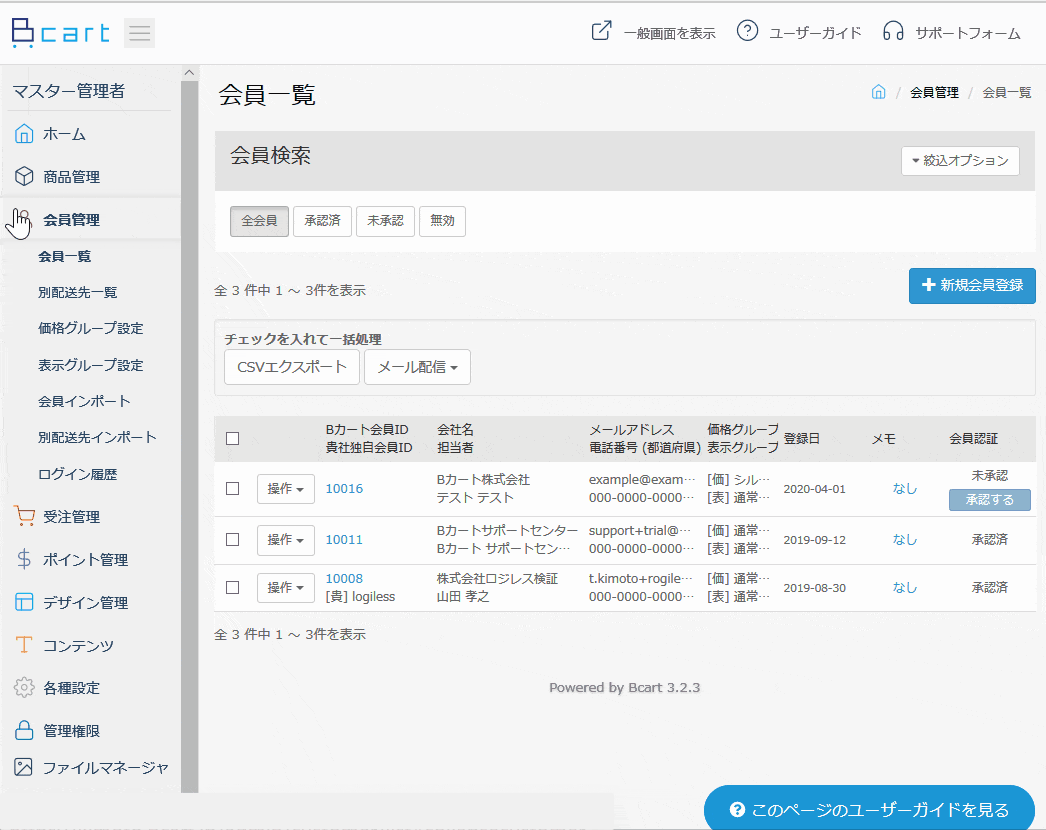Open the 絞込オプション dropdown

[x=960, y=161]
